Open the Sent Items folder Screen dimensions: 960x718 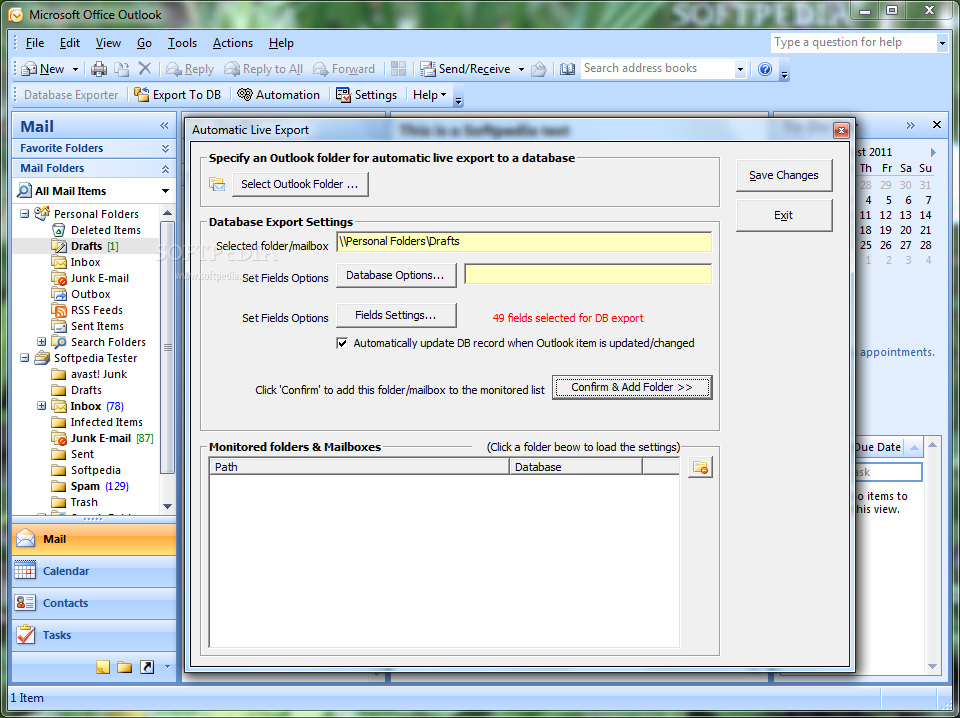tap(97, 326)
